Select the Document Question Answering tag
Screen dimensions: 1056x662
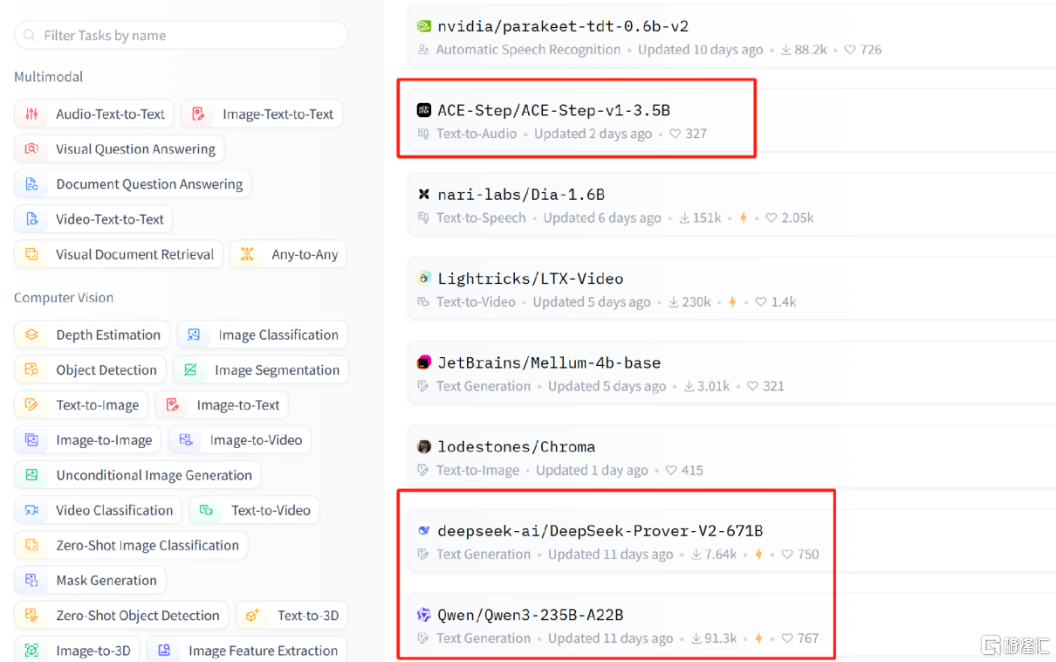coord(133,184)
